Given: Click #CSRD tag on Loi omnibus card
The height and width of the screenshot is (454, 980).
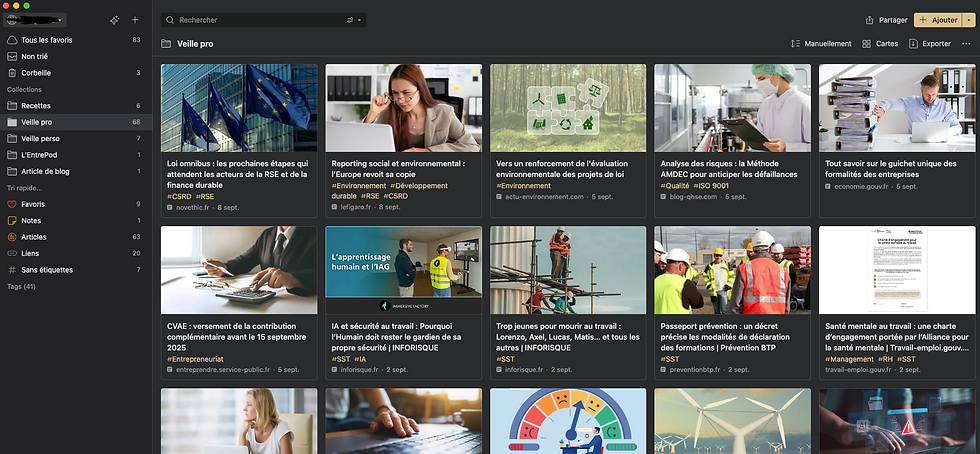Looking at the screenshot, I should coord(179,196).
